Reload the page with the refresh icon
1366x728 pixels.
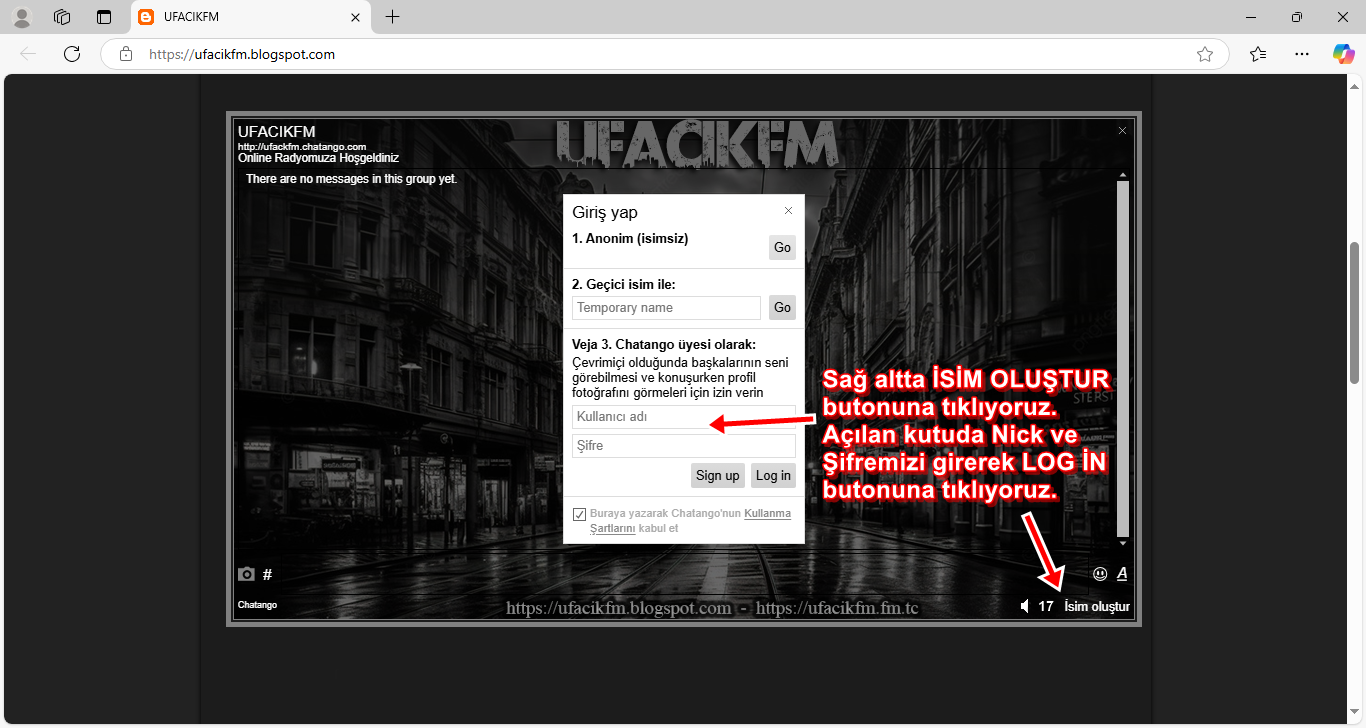pos(72,54)
